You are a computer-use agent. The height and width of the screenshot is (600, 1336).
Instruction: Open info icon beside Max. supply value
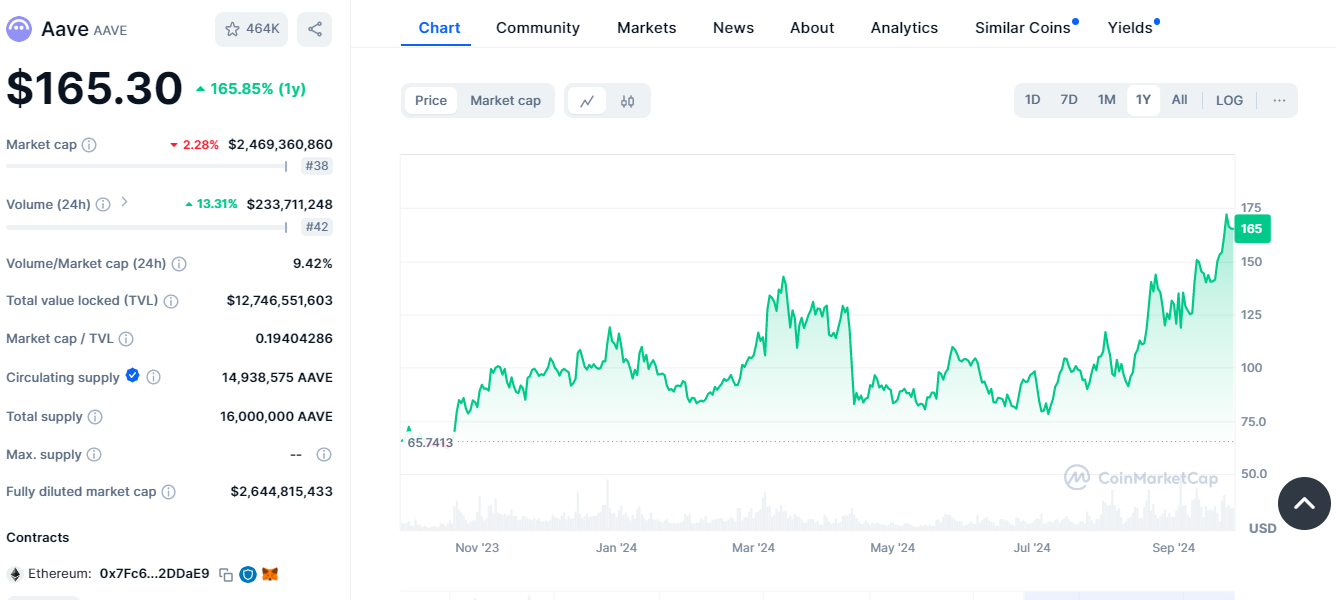click(x=324, y=455)
